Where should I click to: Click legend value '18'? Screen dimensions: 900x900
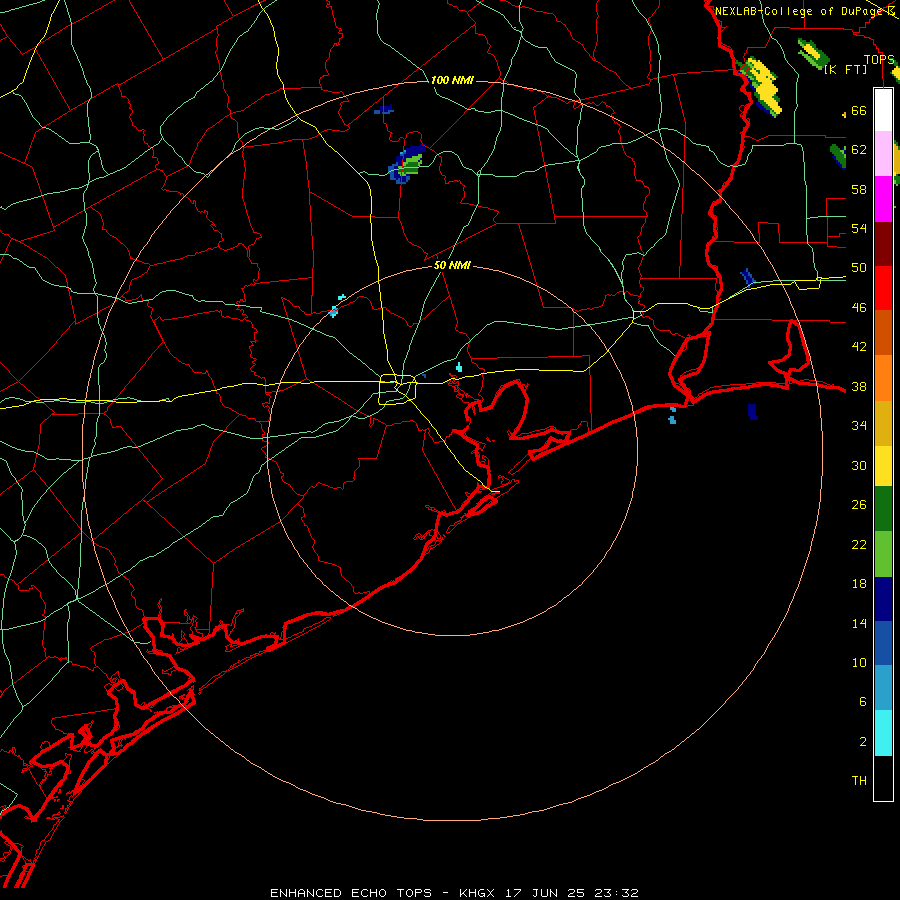coord(859,584)
